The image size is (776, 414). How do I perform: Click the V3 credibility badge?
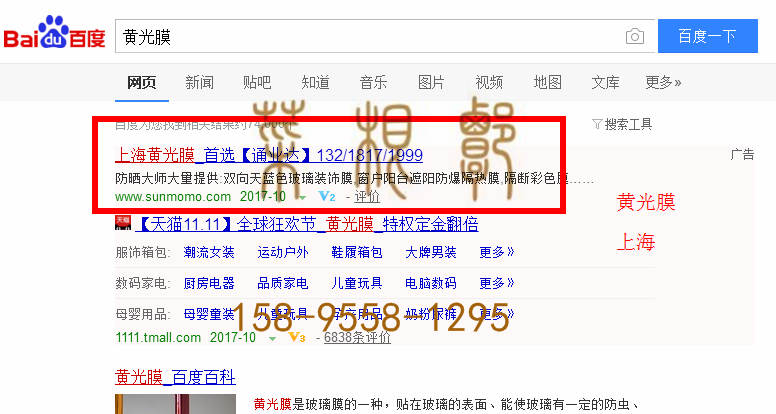297,338
